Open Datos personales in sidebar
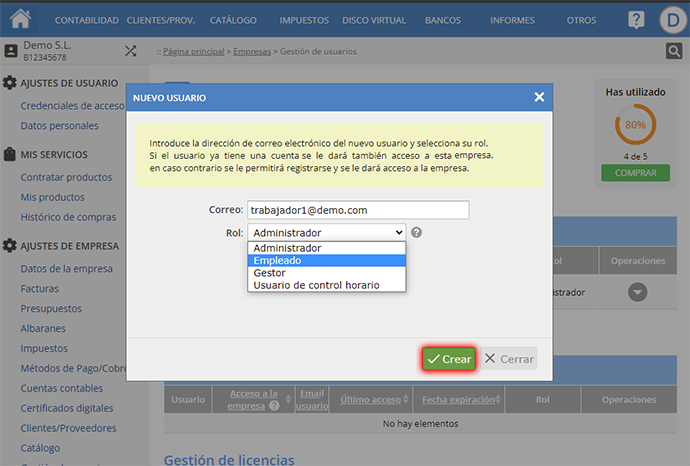 click(59, 125)
